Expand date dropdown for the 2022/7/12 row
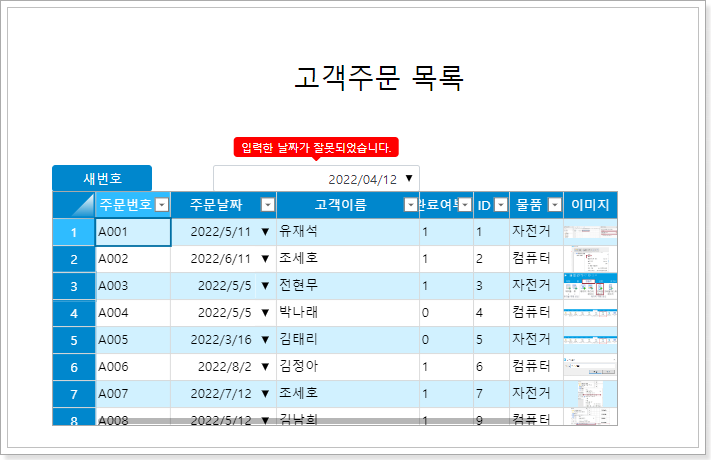 (x=265, y=394)
